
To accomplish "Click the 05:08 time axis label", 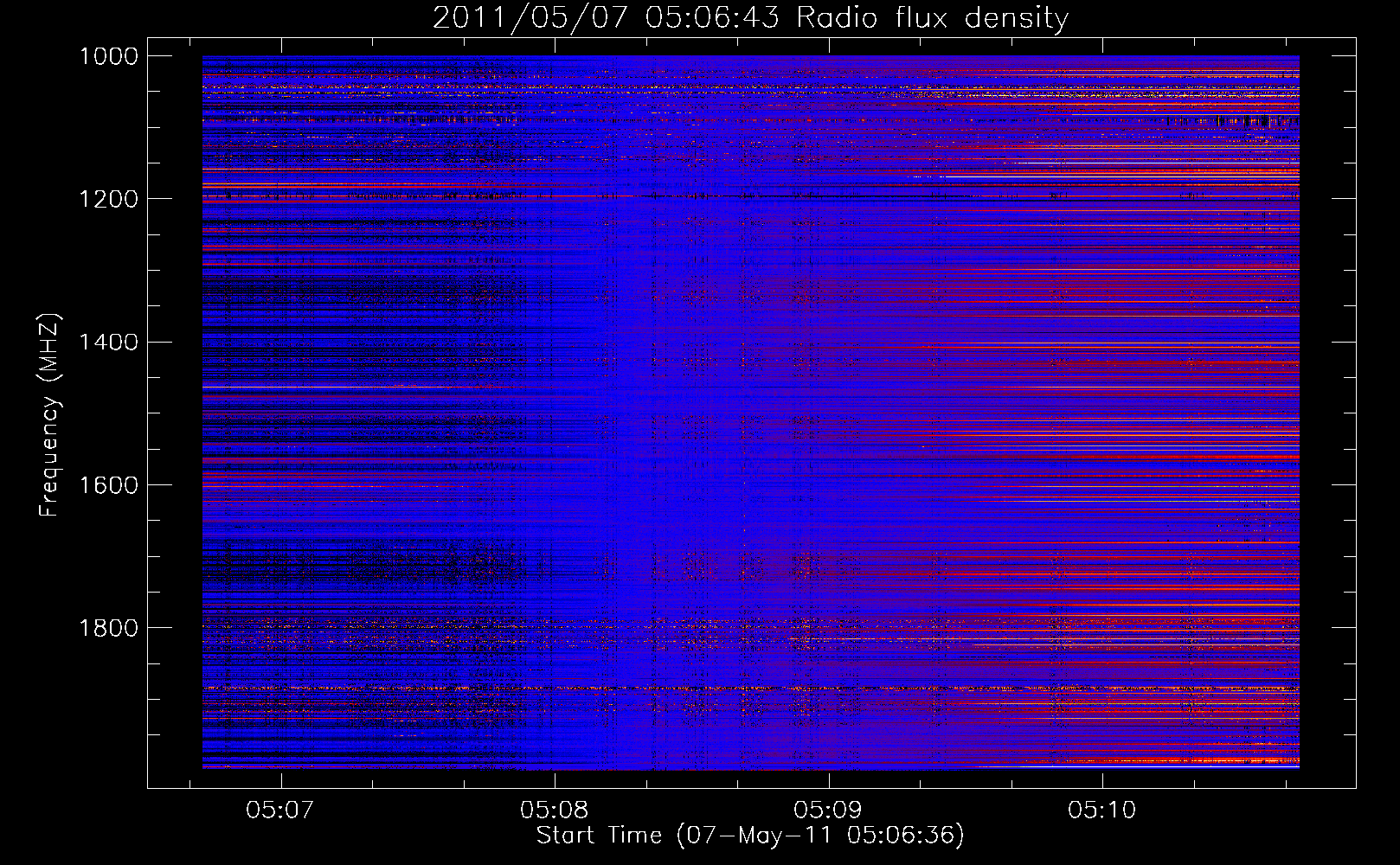I will [x=554, y=811].
